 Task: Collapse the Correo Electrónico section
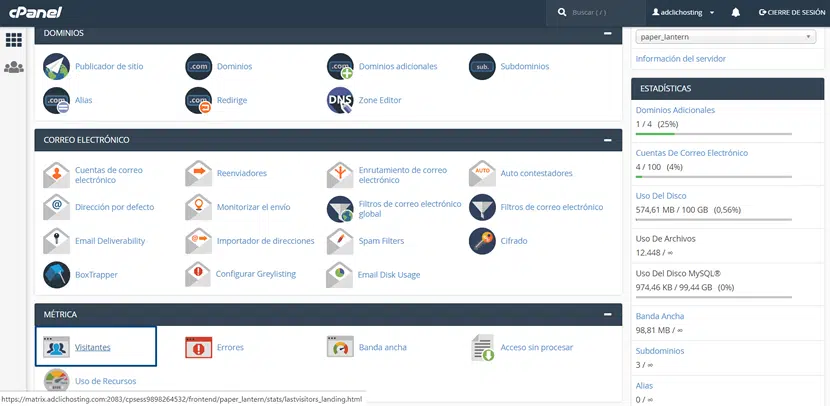pyautogui.click(x=607, y=140)
